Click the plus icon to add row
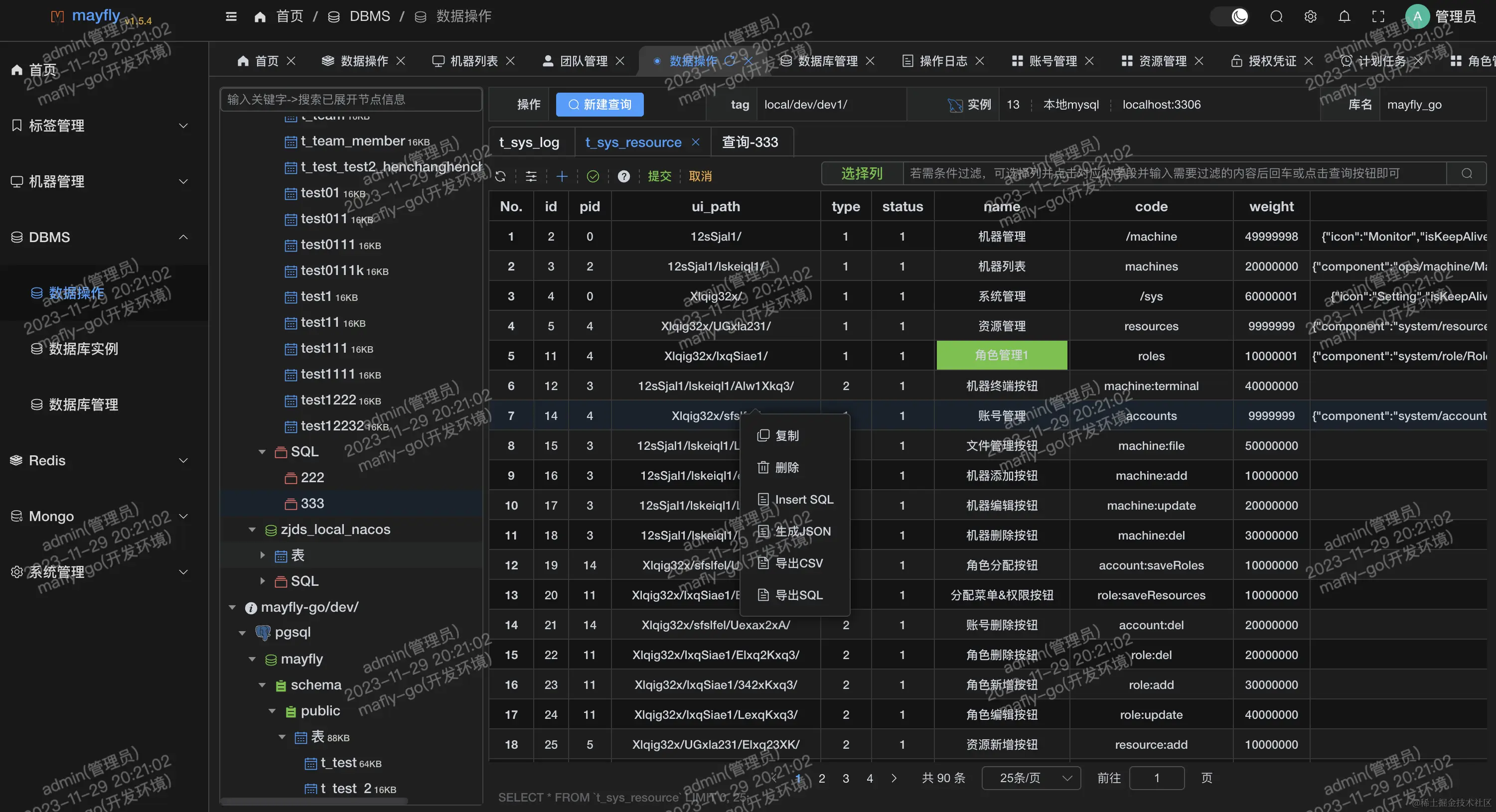The image size is (1496, 812). coord(562,176)
